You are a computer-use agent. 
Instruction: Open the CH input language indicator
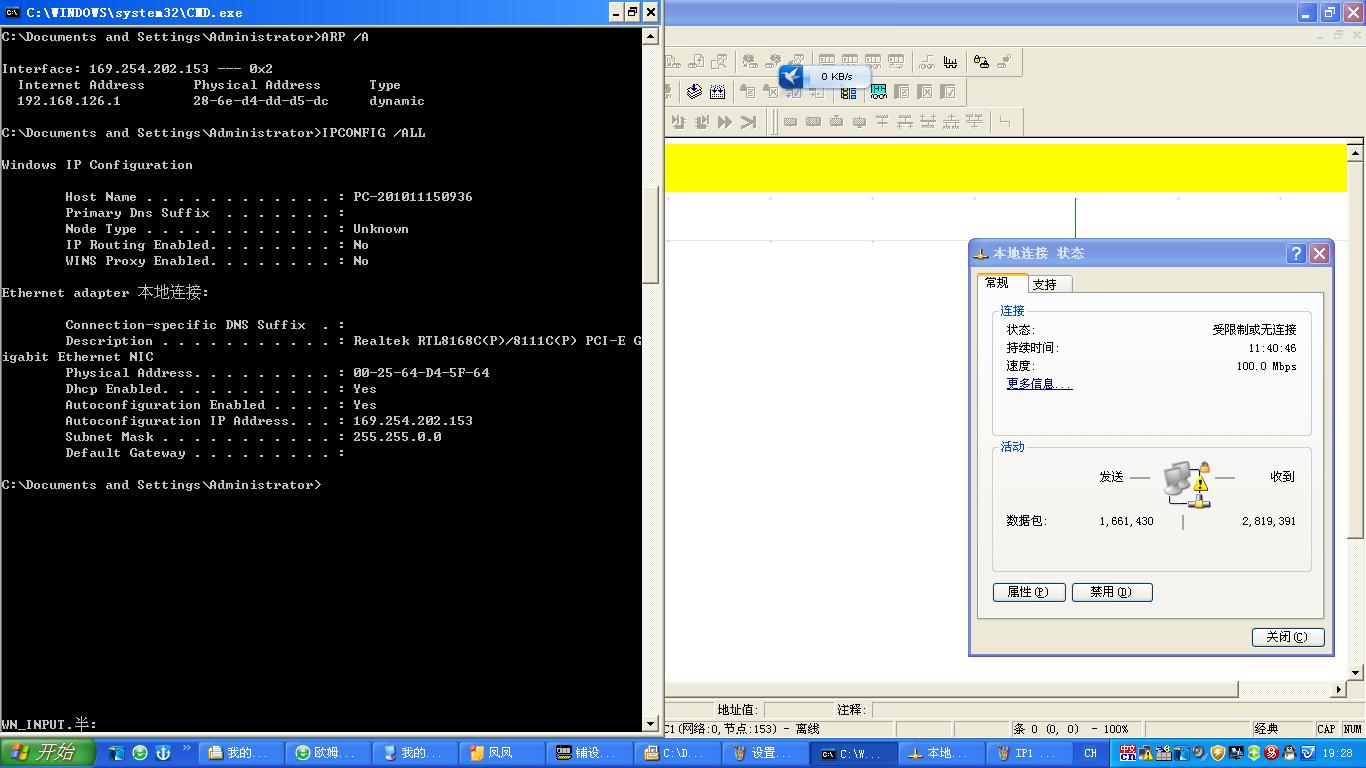tap(1090, 753)
